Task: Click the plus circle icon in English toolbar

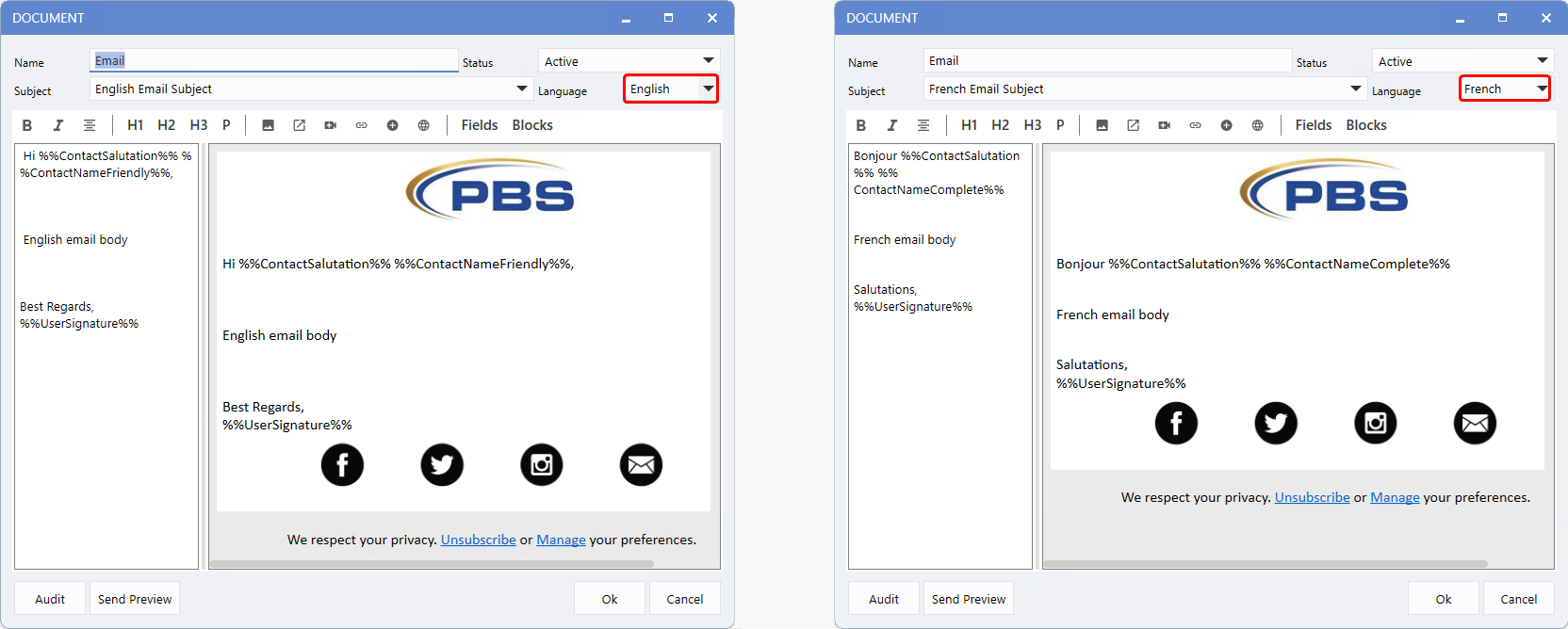Action: (392, 125)
